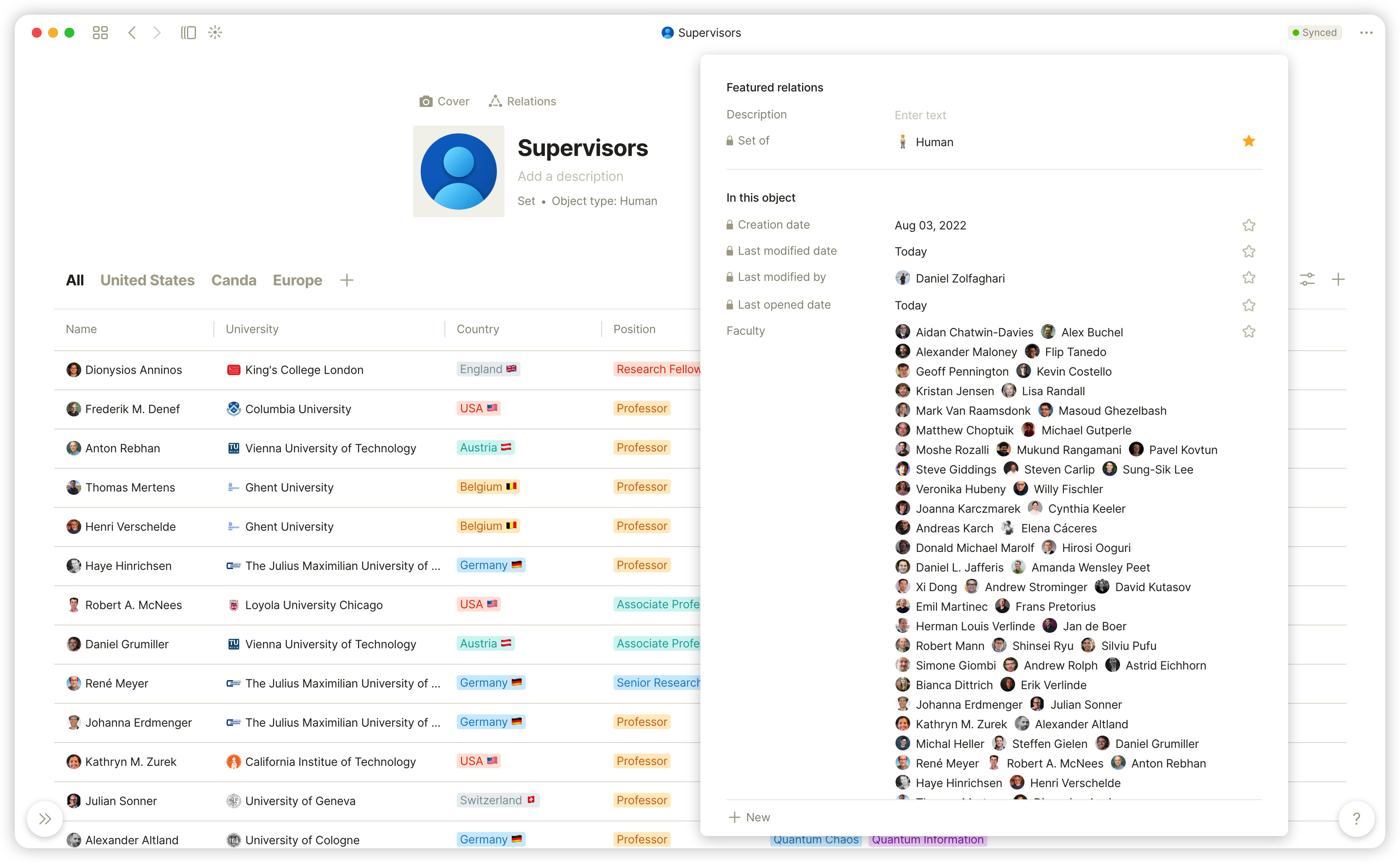Open the Human object type
Viewport: 1400px width, 863px height.
tap(925, 142)
